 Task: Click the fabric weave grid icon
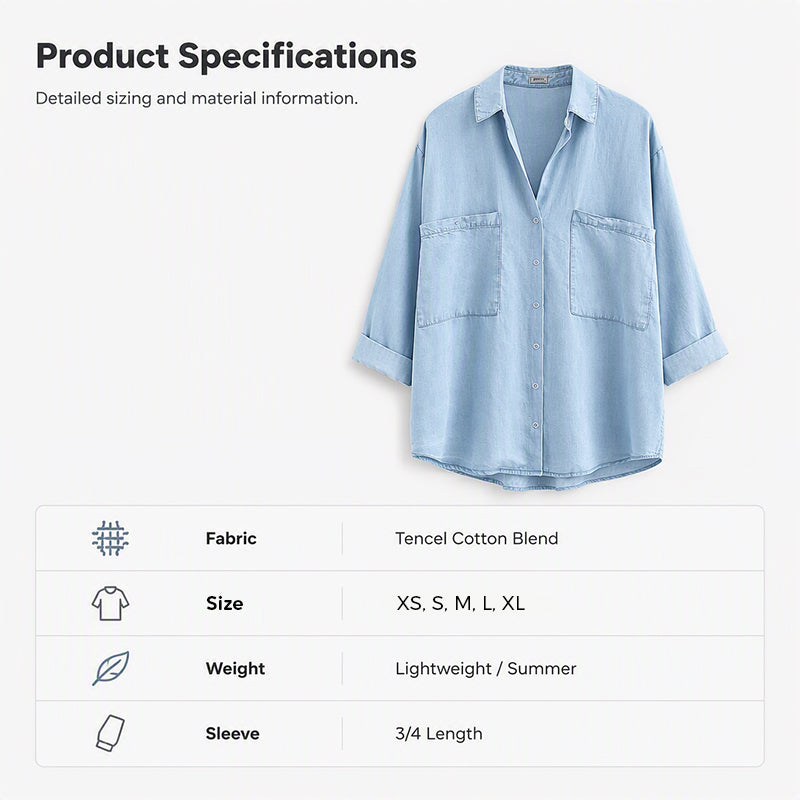click(x=110, y=538)
